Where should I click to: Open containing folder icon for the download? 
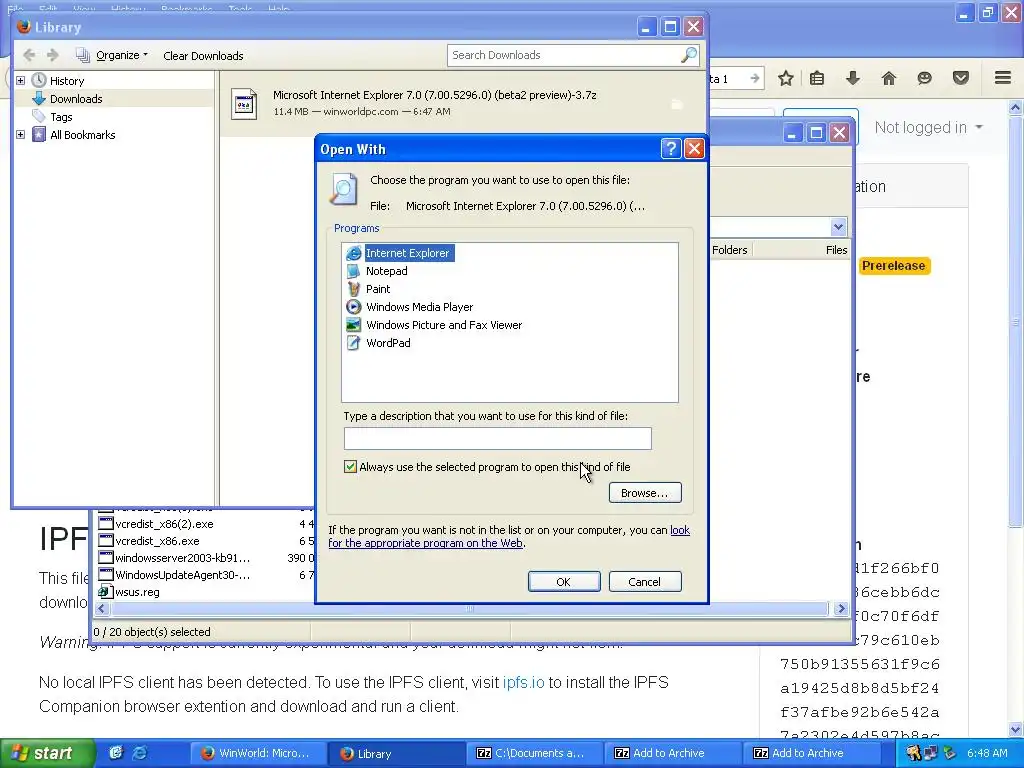(677, 104)
